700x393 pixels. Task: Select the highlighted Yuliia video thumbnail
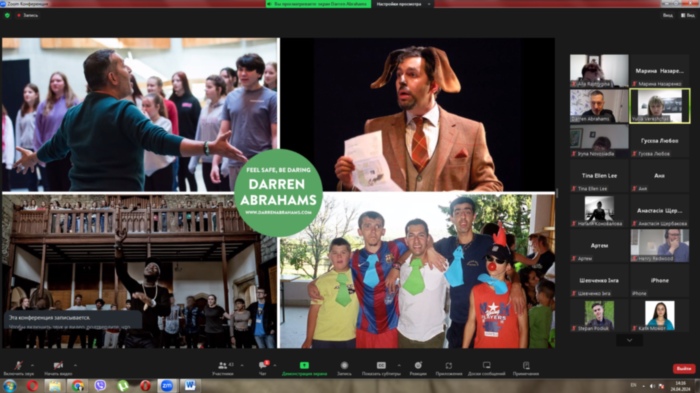(x=659, y=106)
